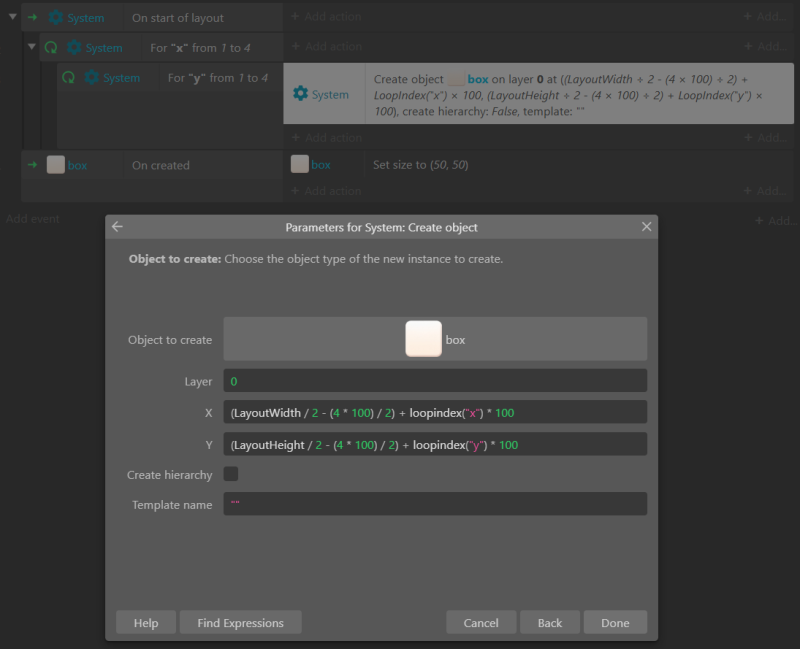Click the box object icon in picker
Image resolution: width=800 pixels, height=649 pixels.
click(423, 339)
